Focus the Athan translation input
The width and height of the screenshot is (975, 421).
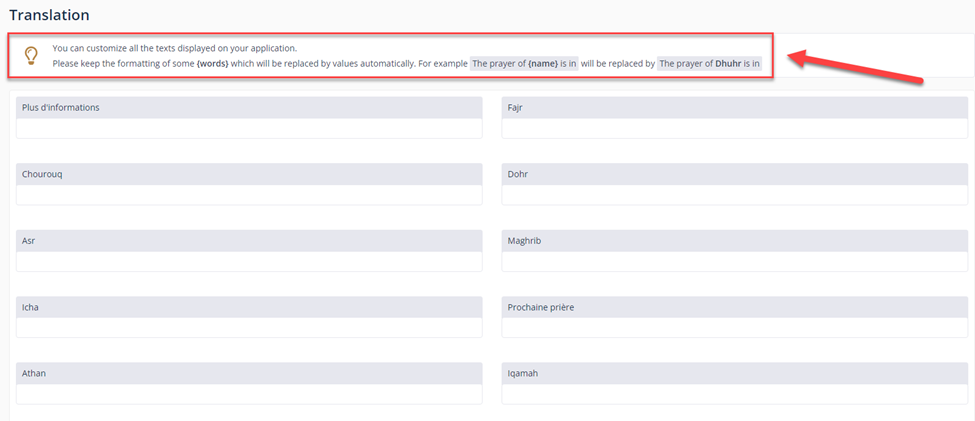(x=249, y=395)
